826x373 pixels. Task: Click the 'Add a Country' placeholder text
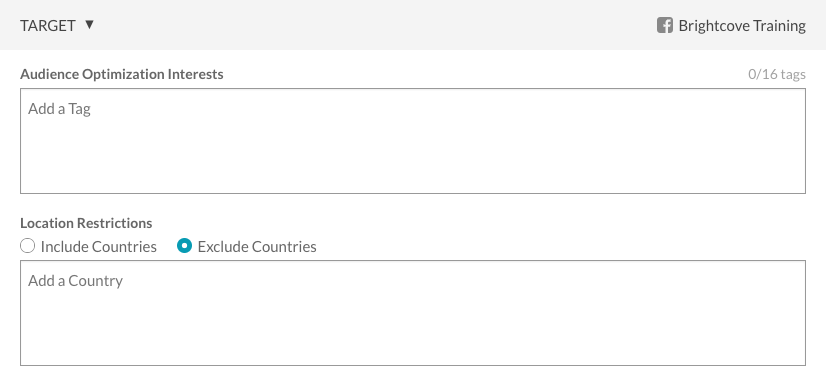coord(75,281)
